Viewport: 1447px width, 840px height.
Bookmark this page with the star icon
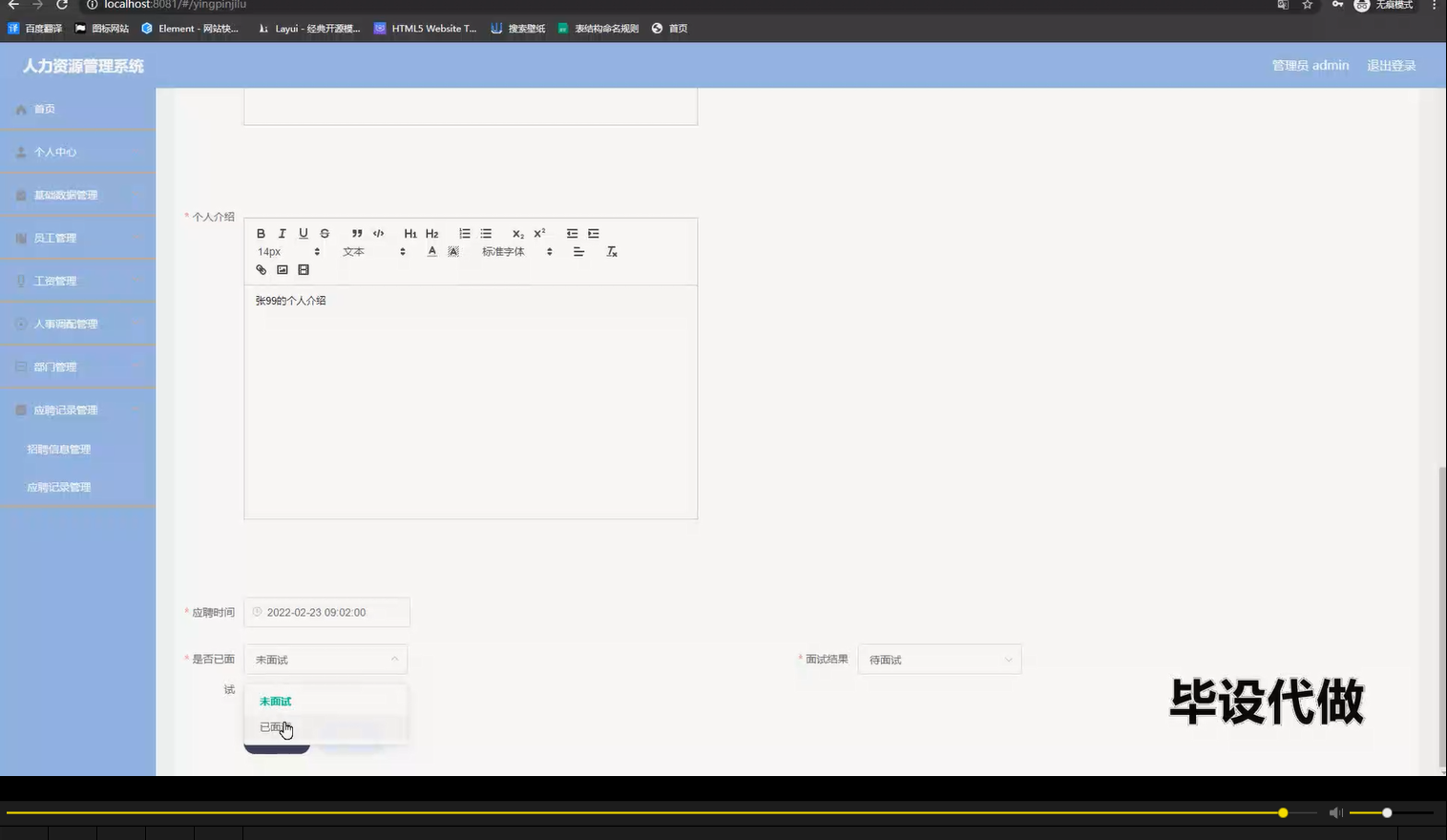(x=1308, y=5)
